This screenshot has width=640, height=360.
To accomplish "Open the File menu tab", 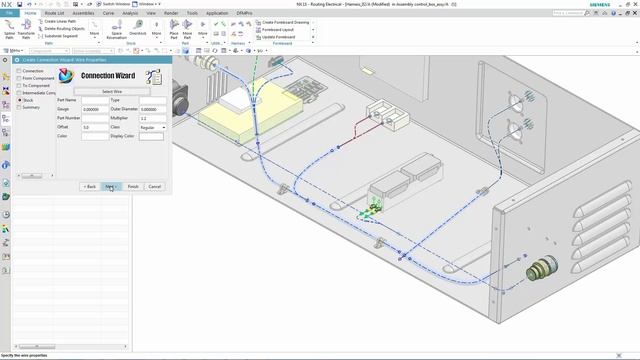I will click(9, 13).
